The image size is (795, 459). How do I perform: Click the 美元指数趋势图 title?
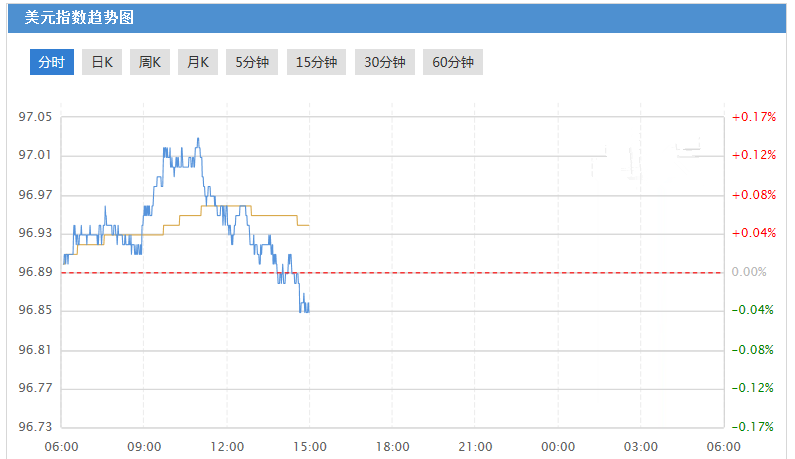point(79,18)
